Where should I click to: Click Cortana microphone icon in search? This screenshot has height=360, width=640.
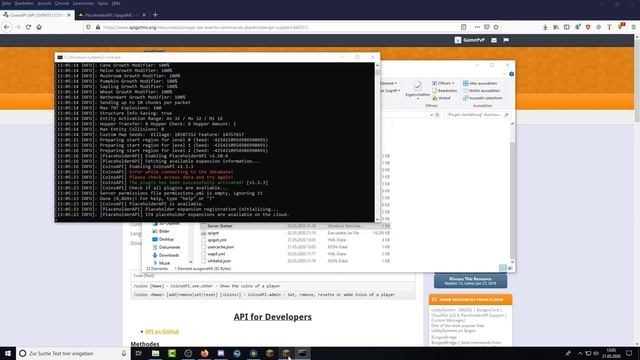(124, 353)
